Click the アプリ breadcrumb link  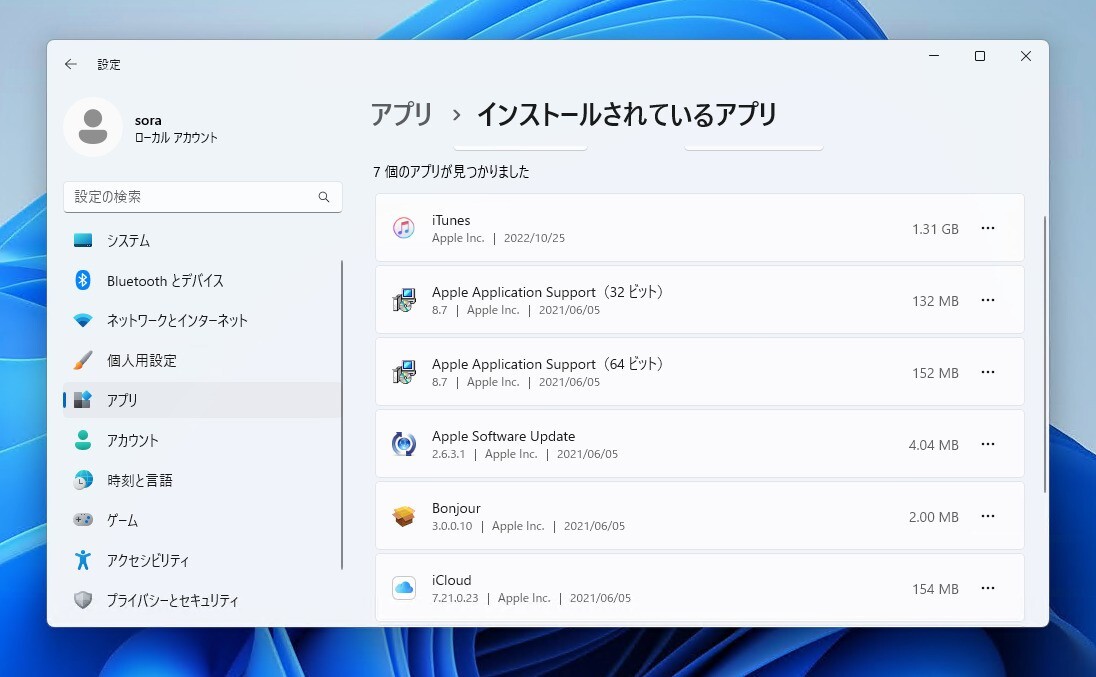(402, 114)
